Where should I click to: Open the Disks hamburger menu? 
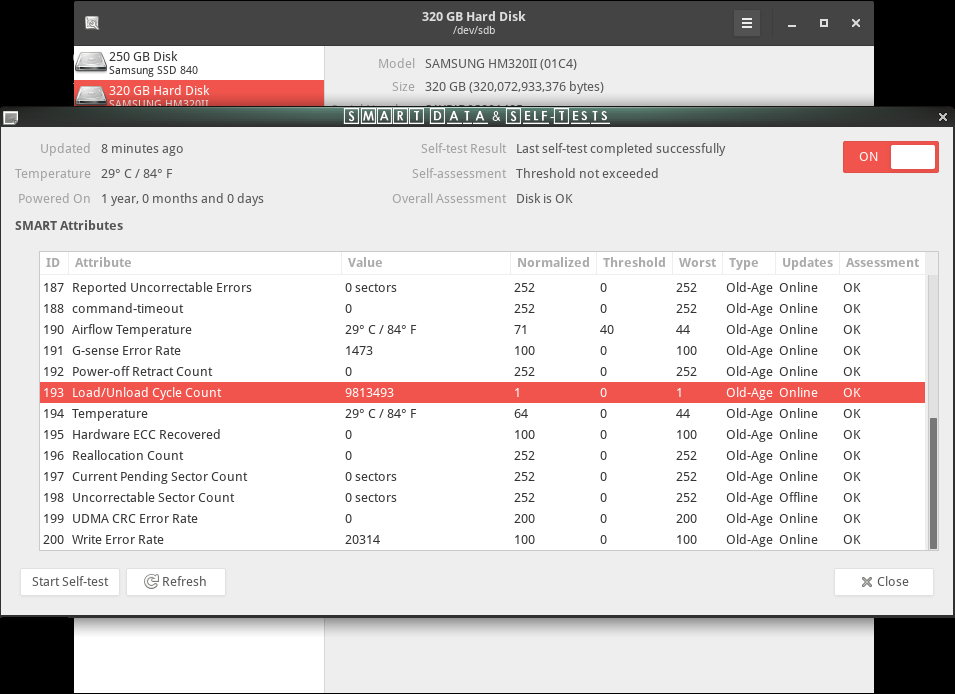[x=747, y=23]
